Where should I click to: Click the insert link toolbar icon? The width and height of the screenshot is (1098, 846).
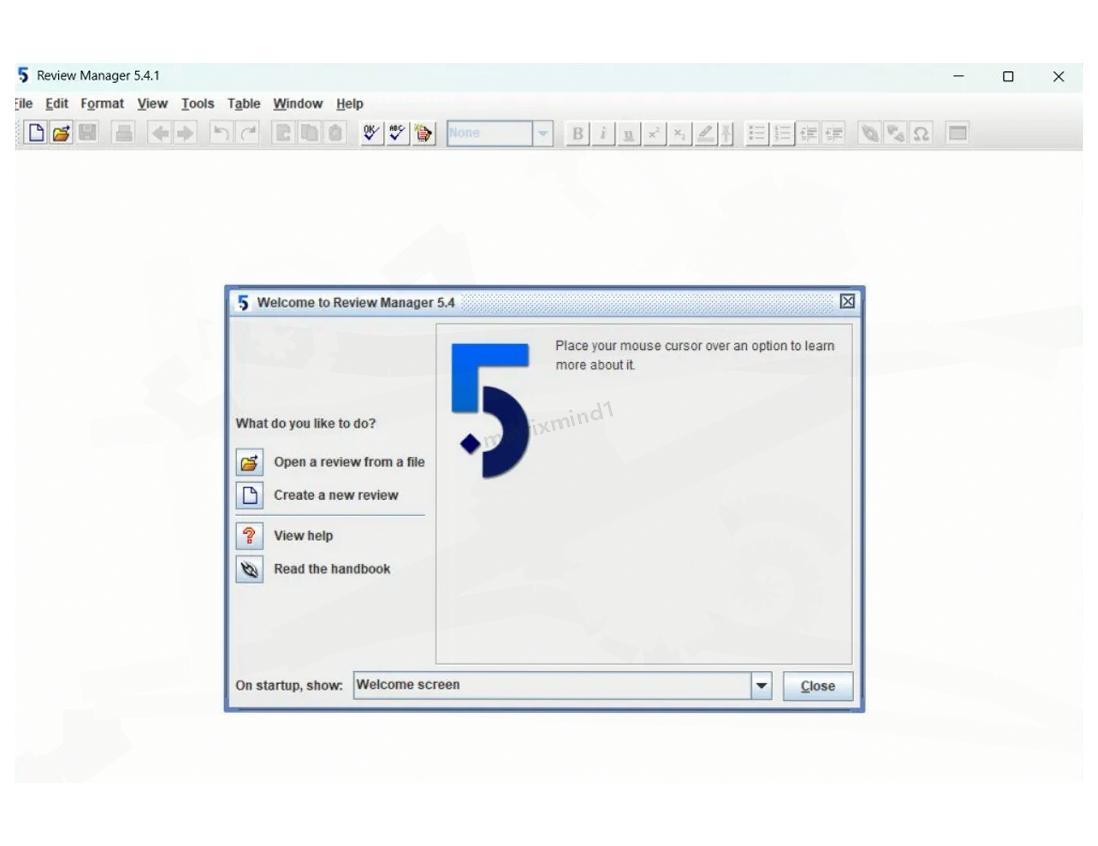click(x=870, y=134)
